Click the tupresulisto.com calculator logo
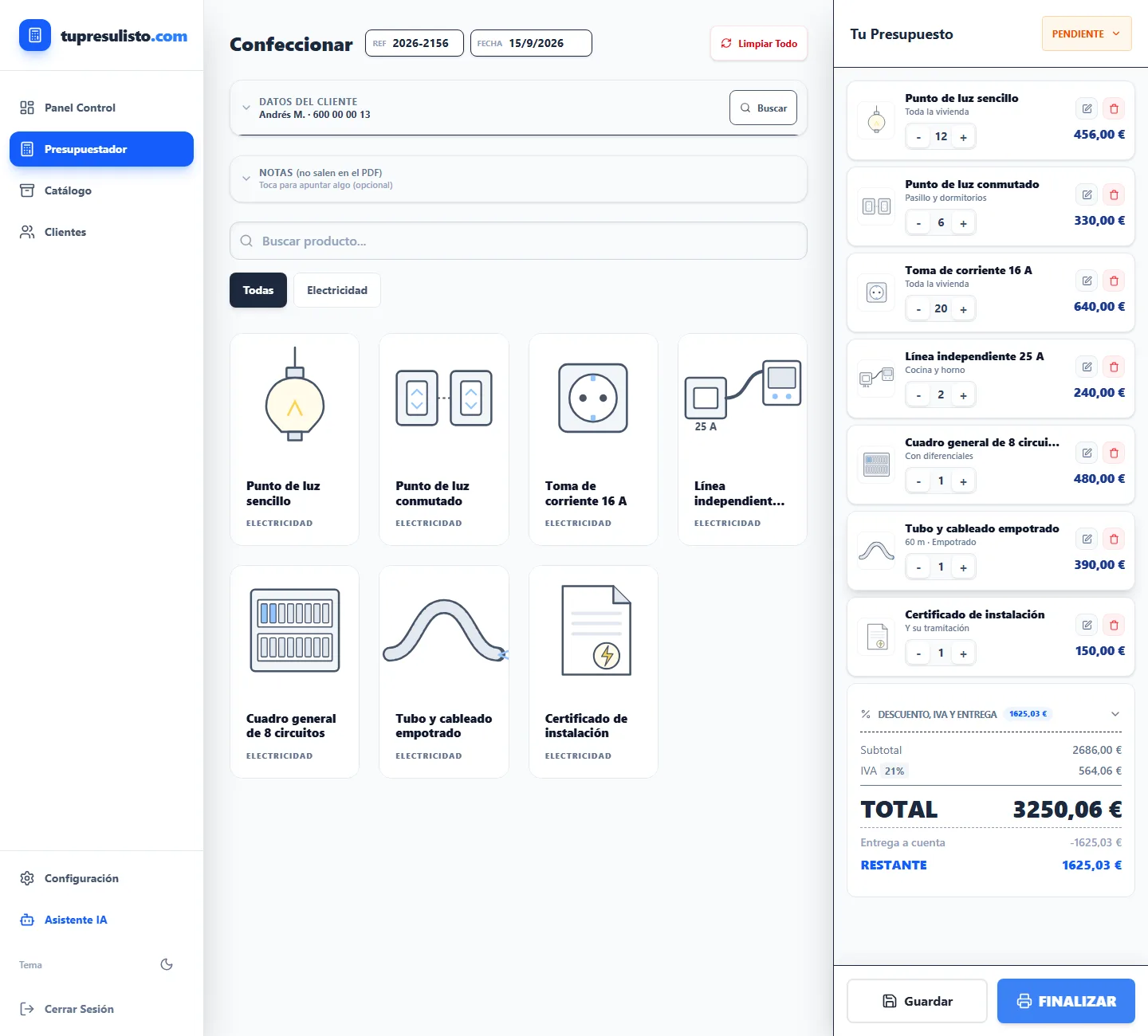This screenshot has width=1148, height=1036. [35, 35]
